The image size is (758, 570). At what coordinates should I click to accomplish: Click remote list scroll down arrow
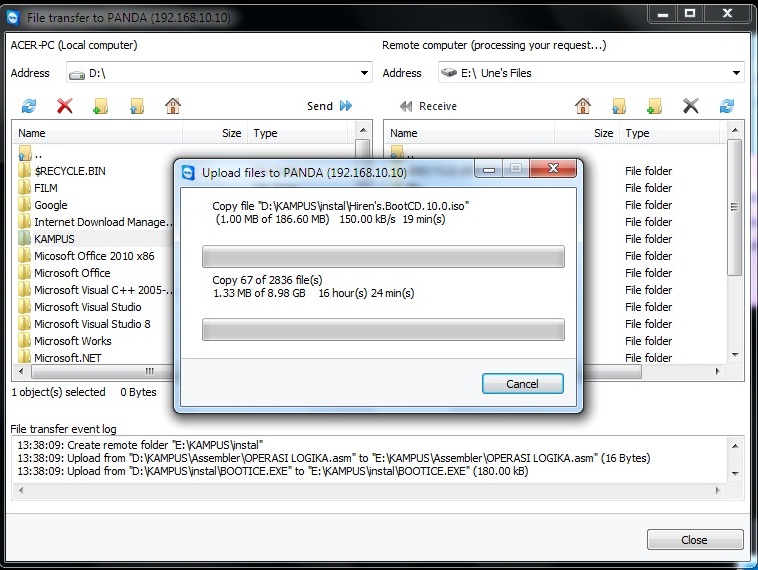click(735, 355)
